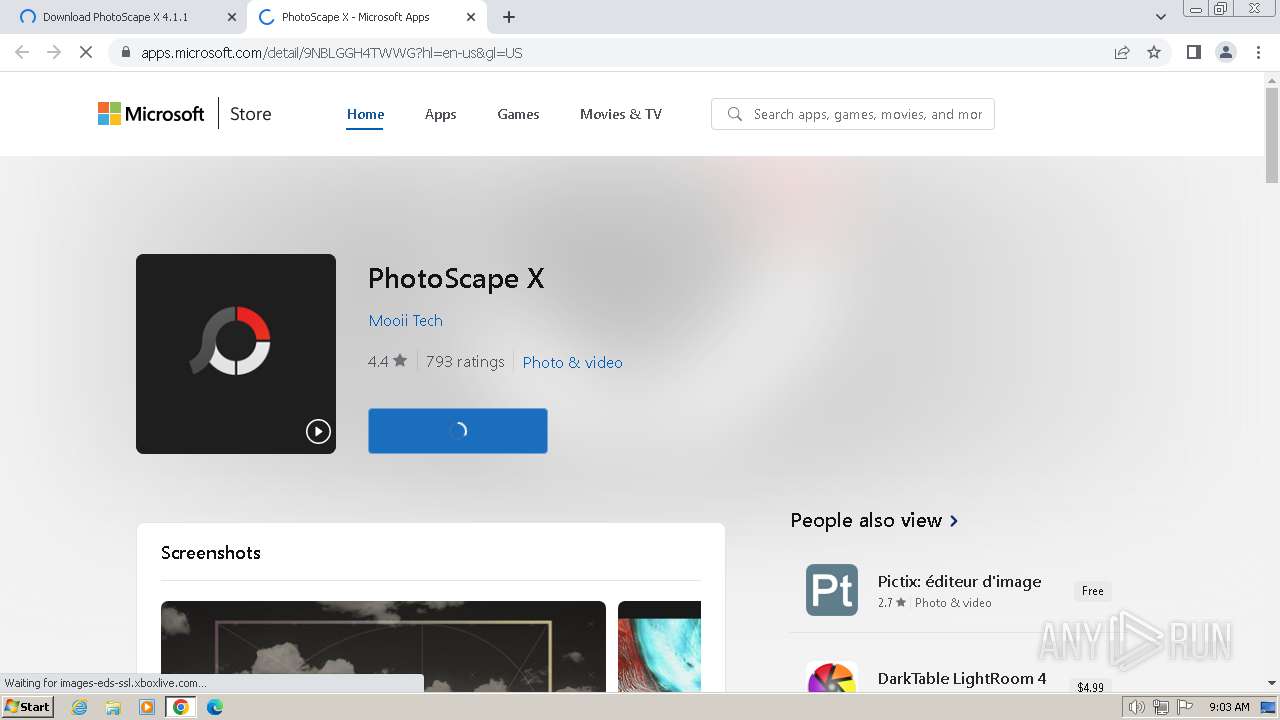Bookmark this page with star icon

coord(1154,53)
